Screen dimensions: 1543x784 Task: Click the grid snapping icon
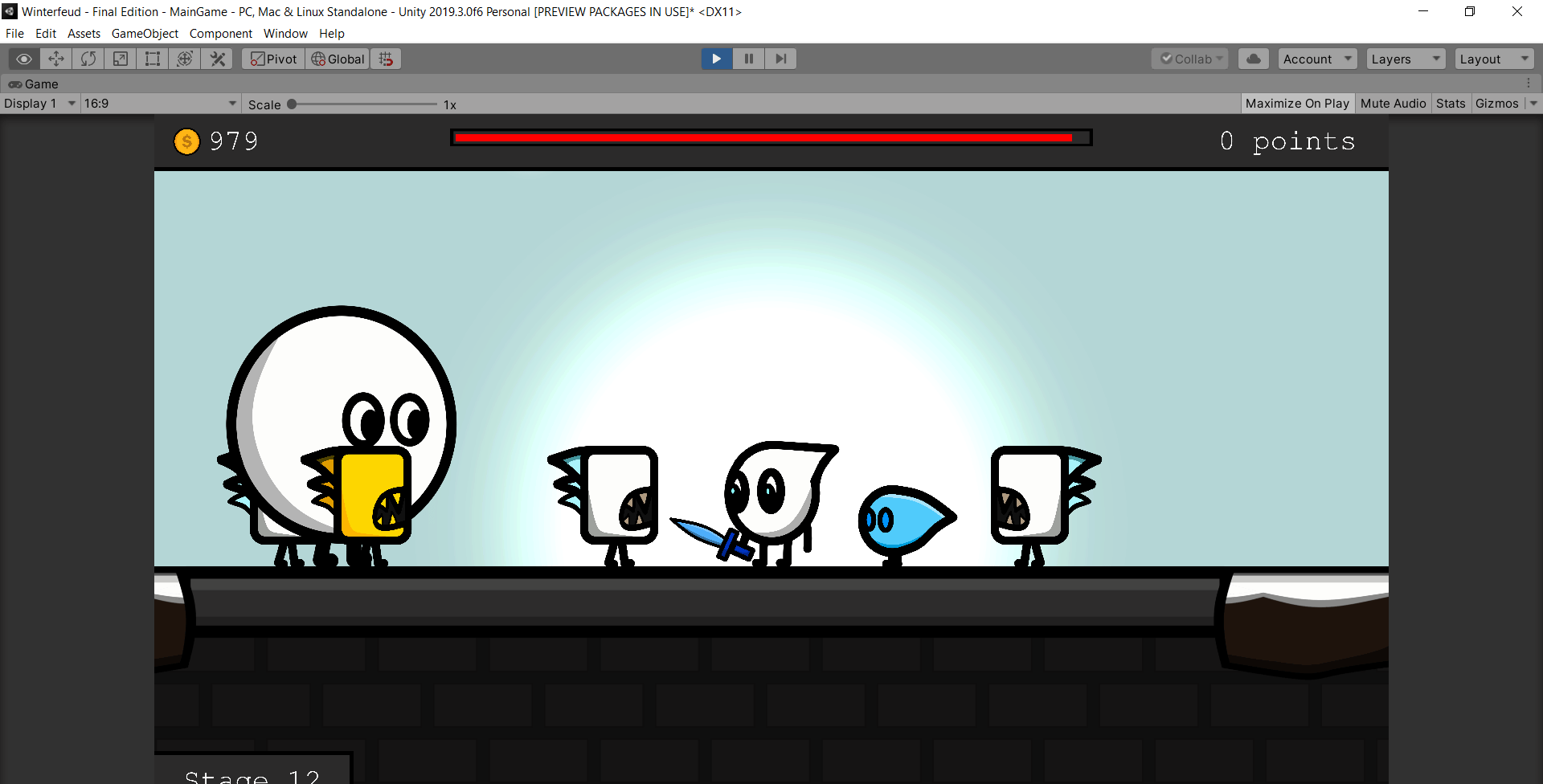387,59
